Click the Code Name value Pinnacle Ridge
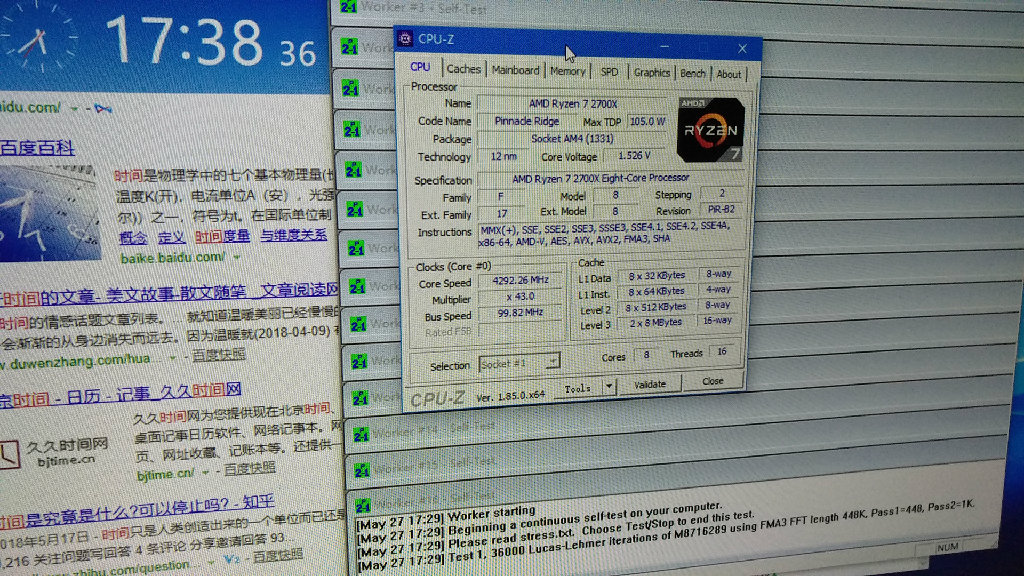Viewport: 1024px width, 576px height. coord(526,121)
